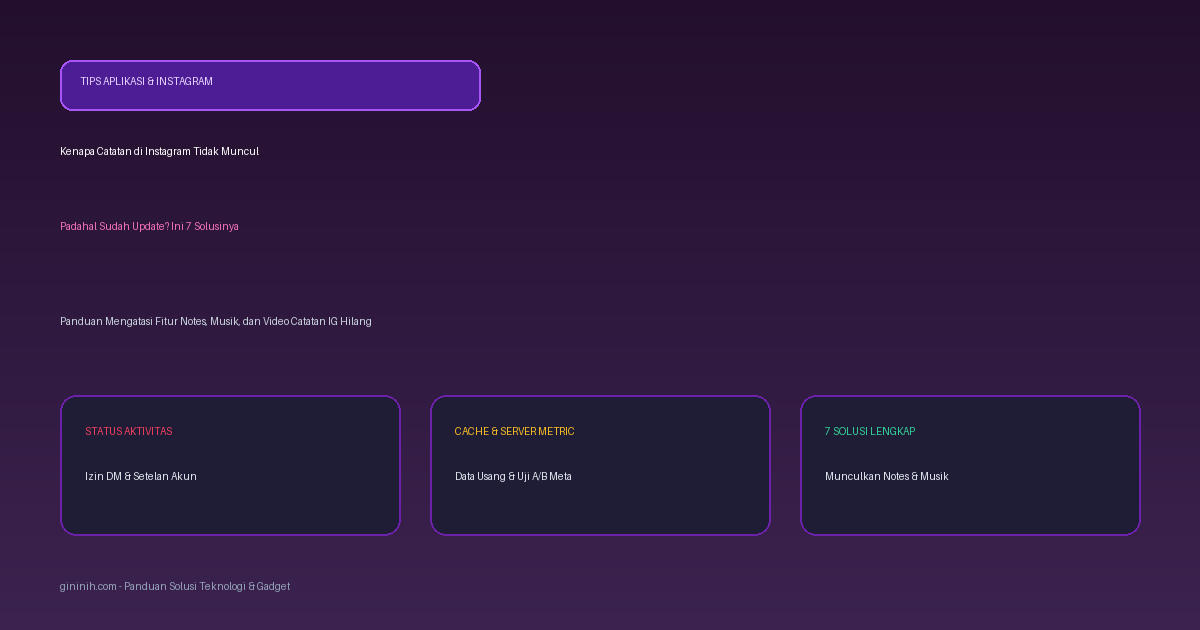Select Munculkan Notes & Musik text

[x=886, y=476]
